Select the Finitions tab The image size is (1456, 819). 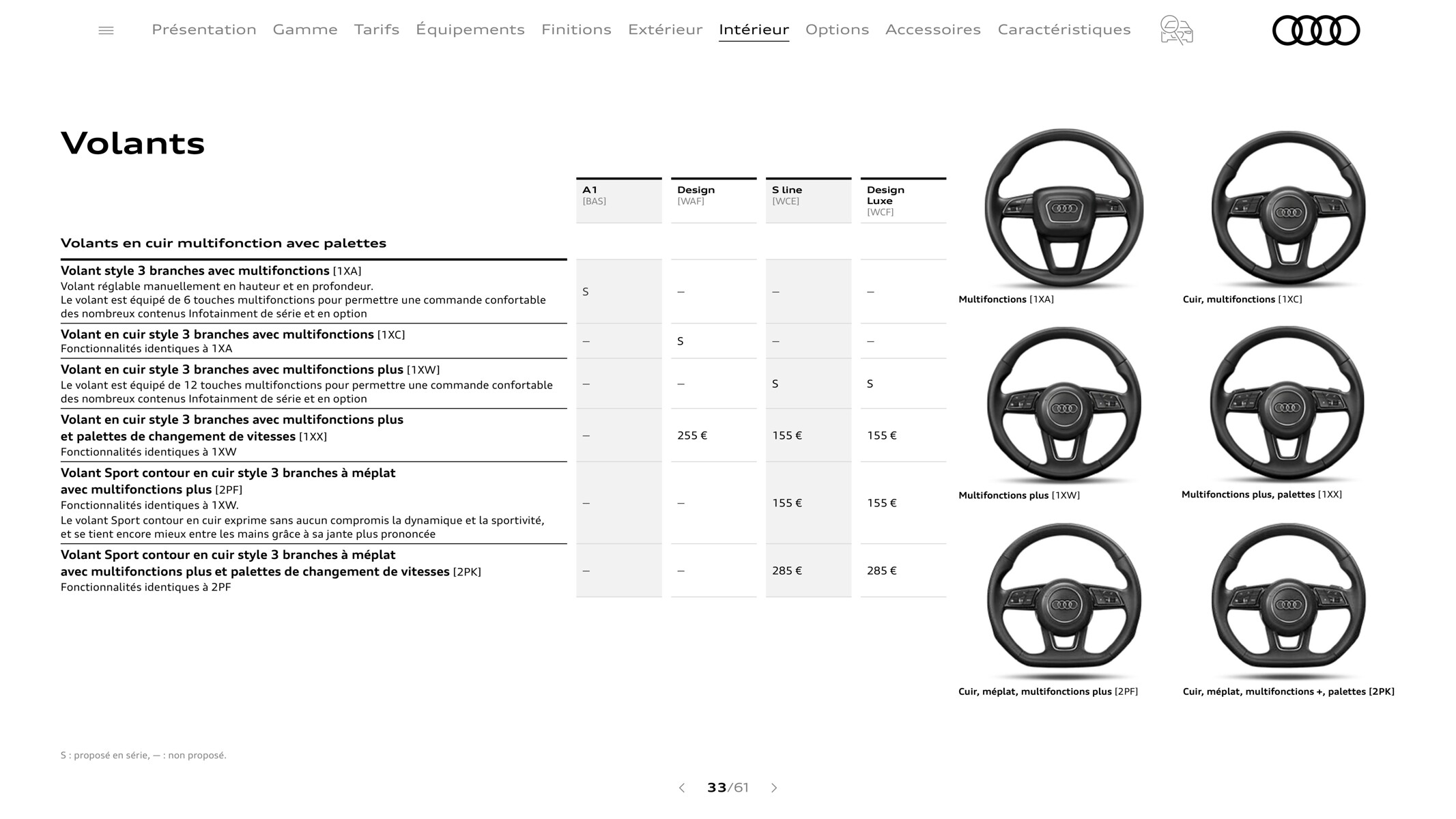coord(576,29)
